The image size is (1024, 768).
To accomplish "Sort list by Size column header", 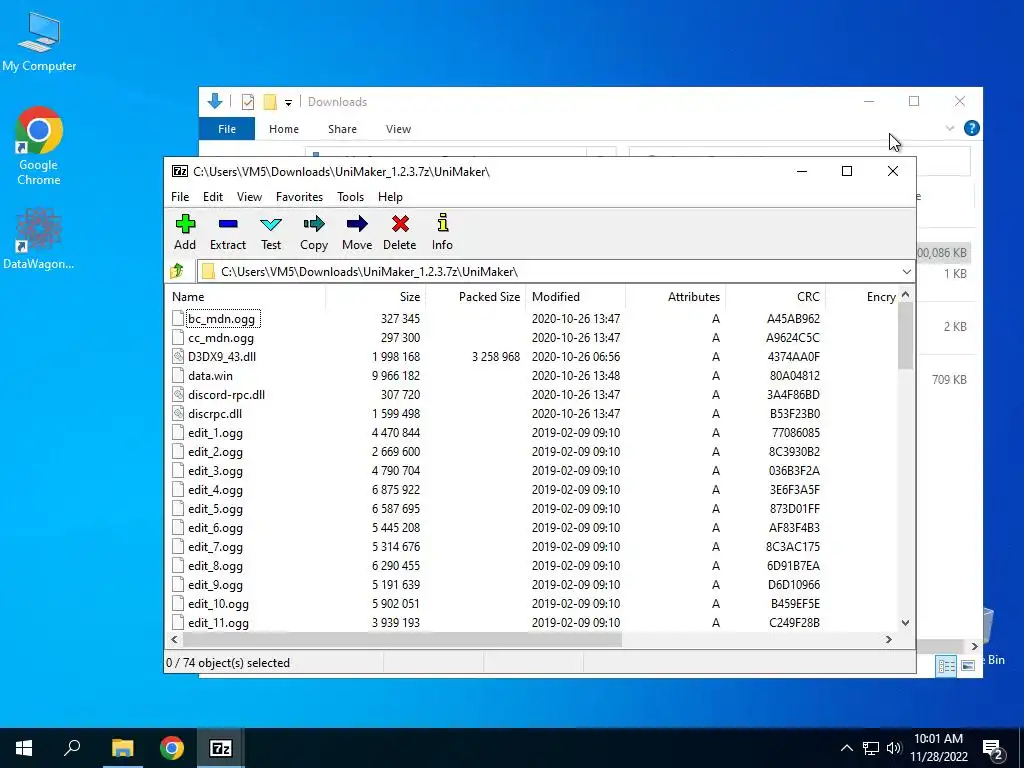I will point(376,296).
